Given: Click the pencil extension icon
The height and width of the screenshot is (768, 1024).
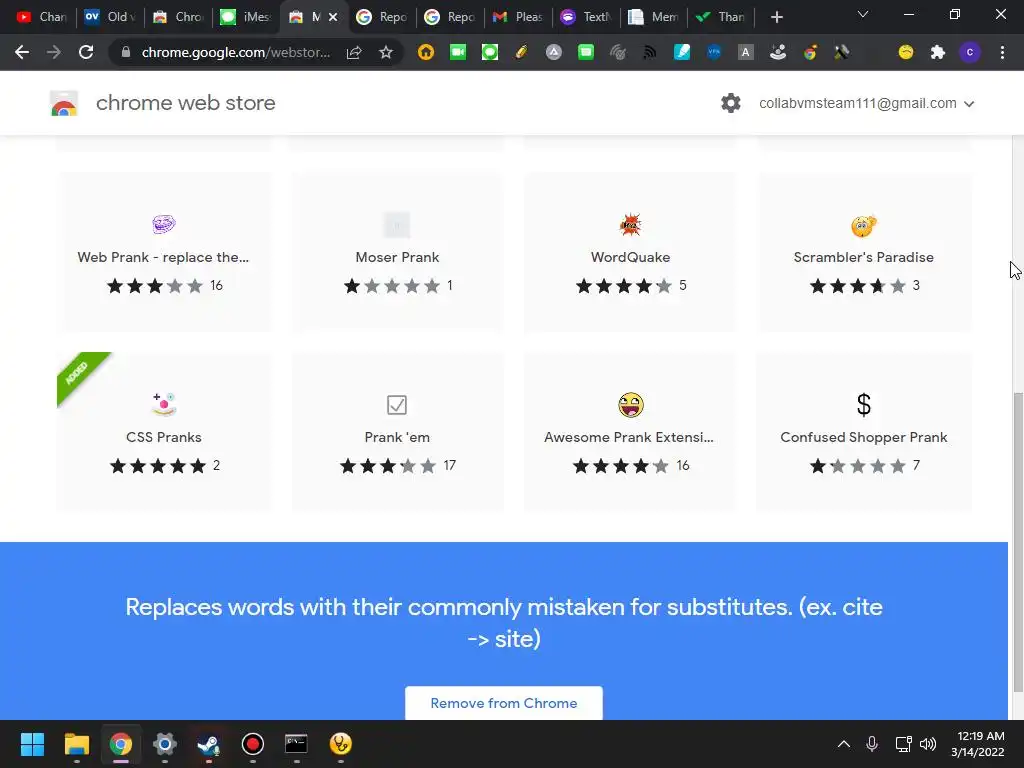Looking at the screenshot, I should pos(521,52).
